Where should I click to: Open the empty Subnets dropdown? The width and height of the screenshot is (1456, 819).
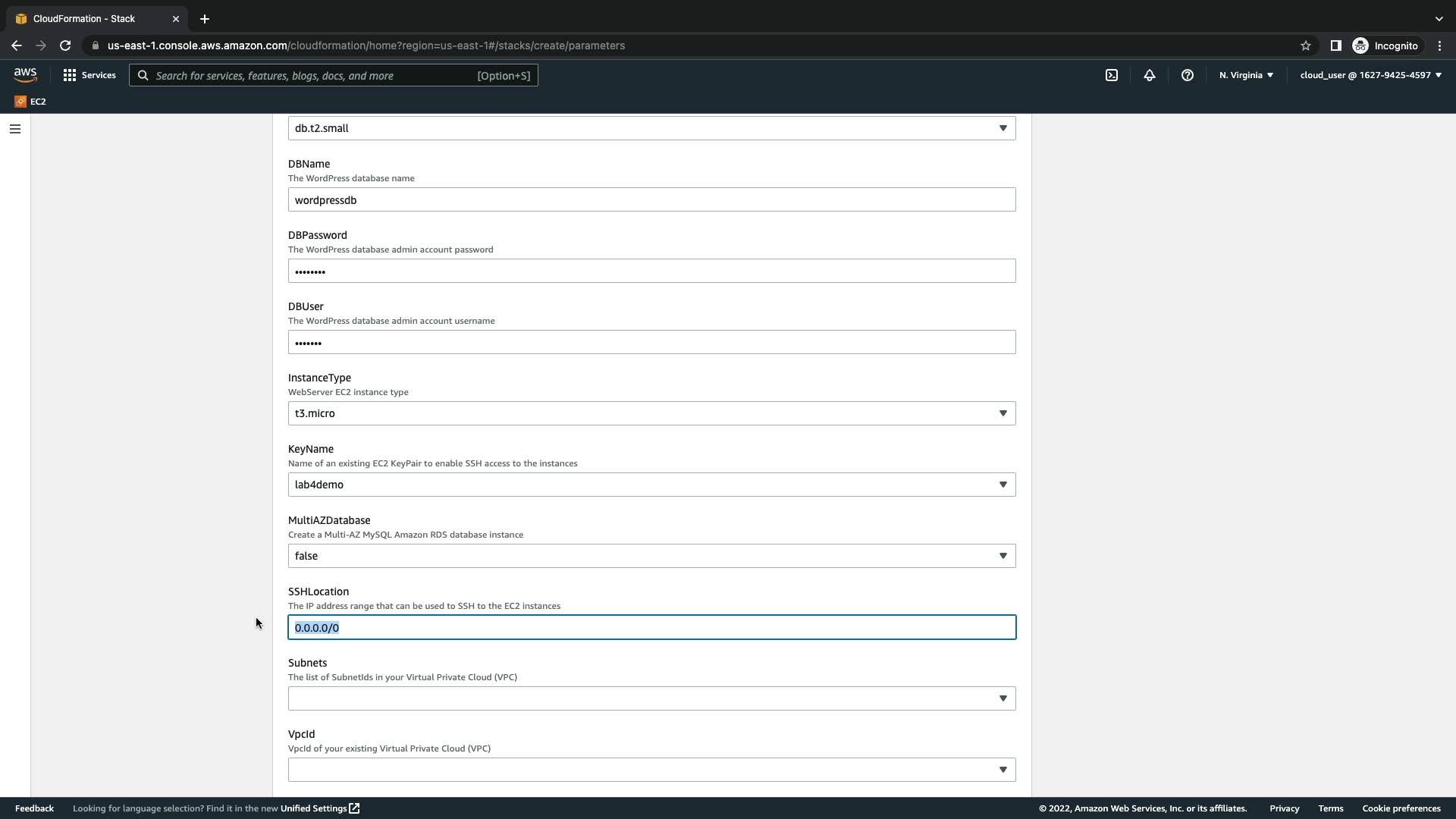[x=651, y=698]
